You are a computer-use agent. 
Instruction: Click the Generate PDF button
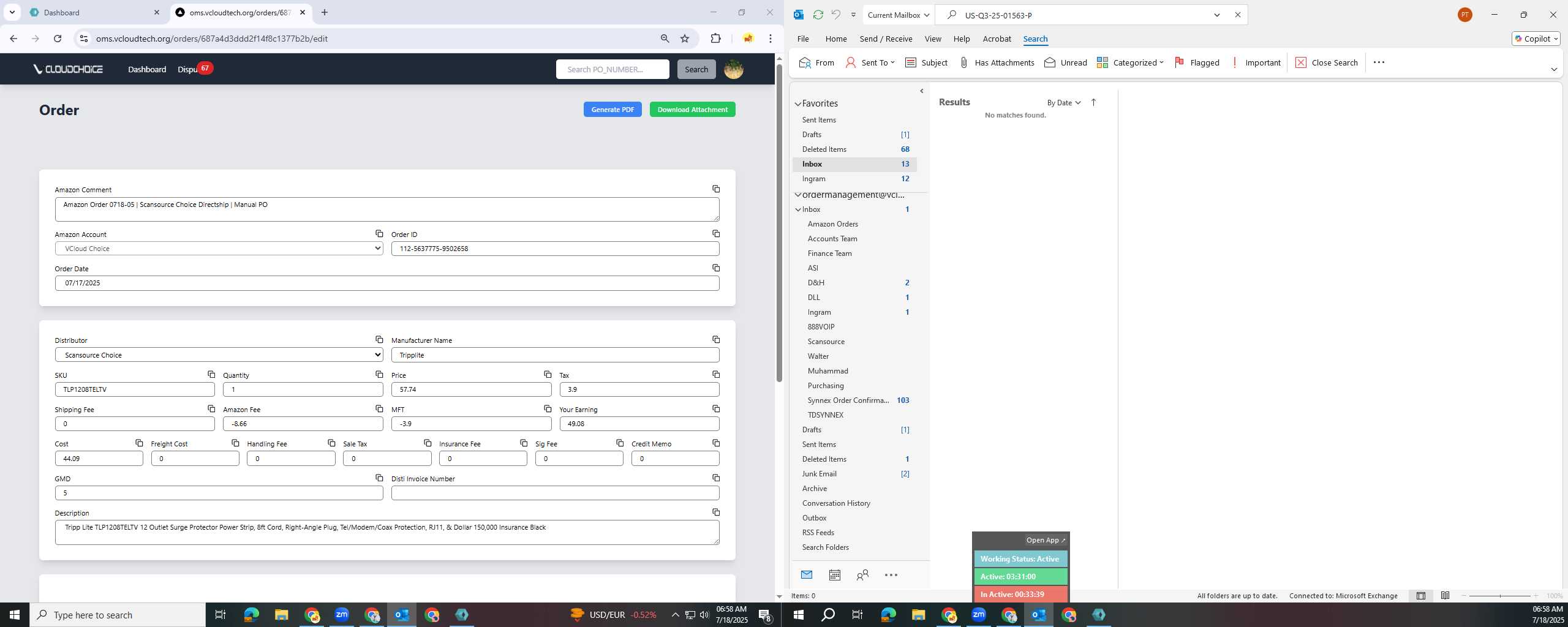click(x=612, y=110)
